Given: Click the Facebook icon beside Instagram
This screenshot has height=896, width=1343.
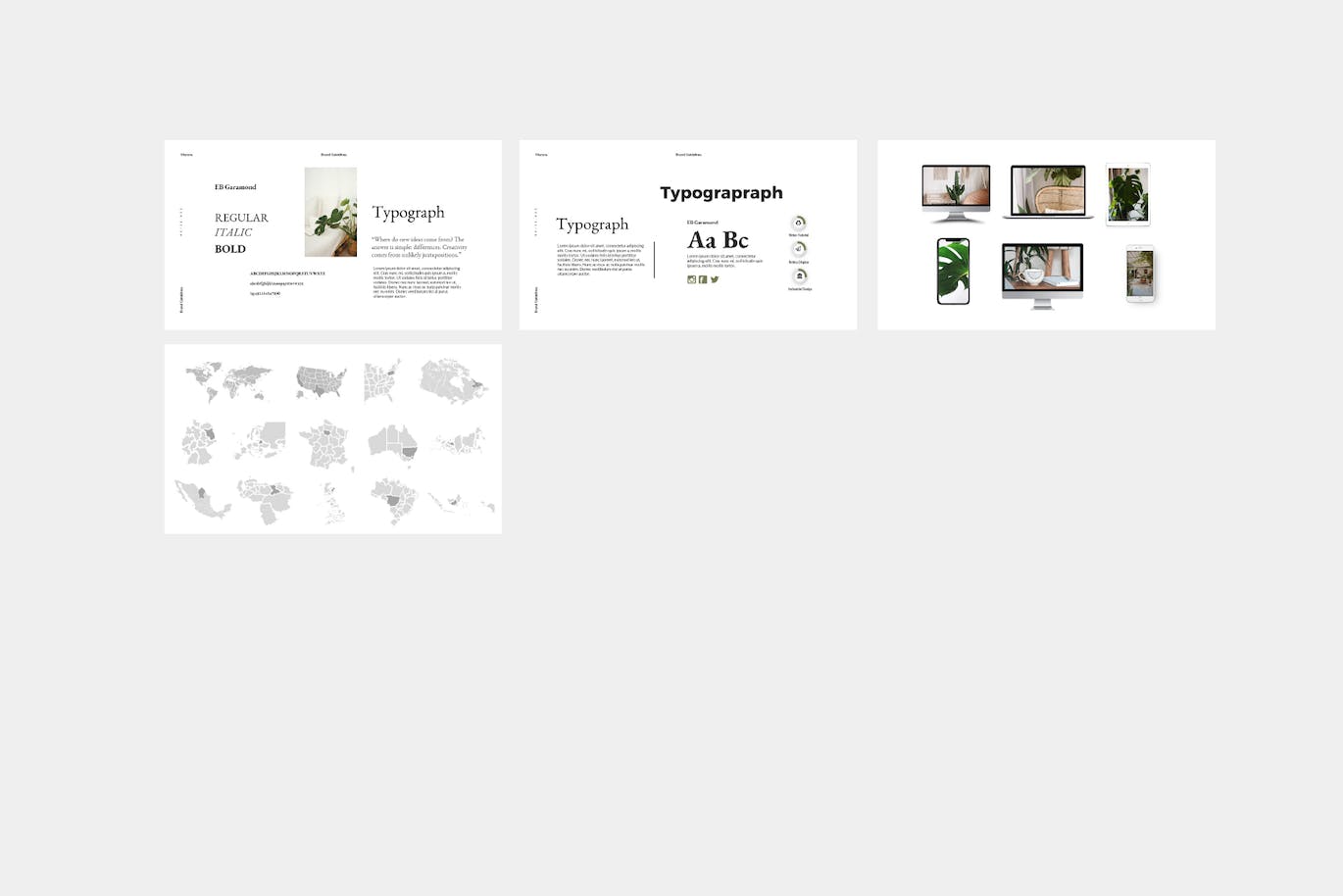Looking at the screenshot, I should (x=703, y=279).
